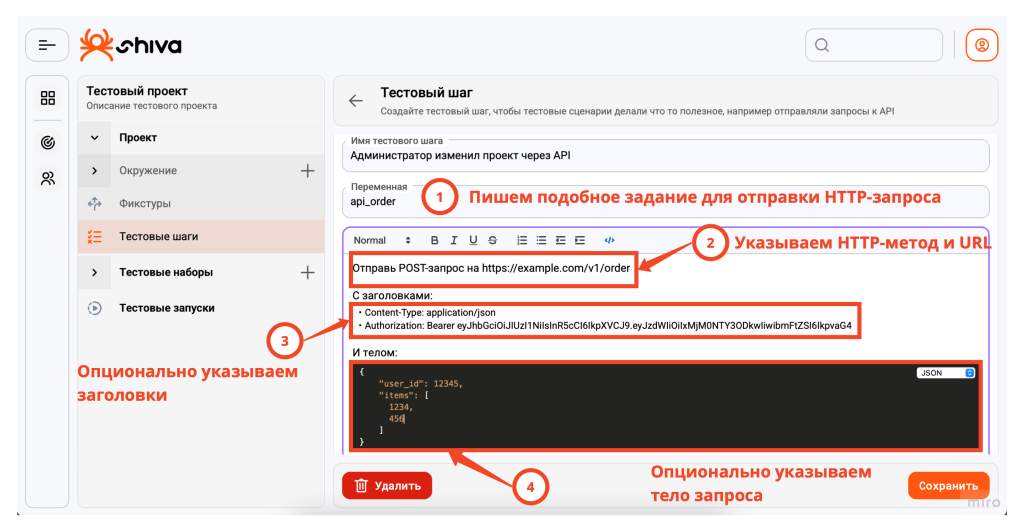Click the Тестовые запуски play icon
The width and height of the screenshot is (1024, 531).
coord(95,308)
